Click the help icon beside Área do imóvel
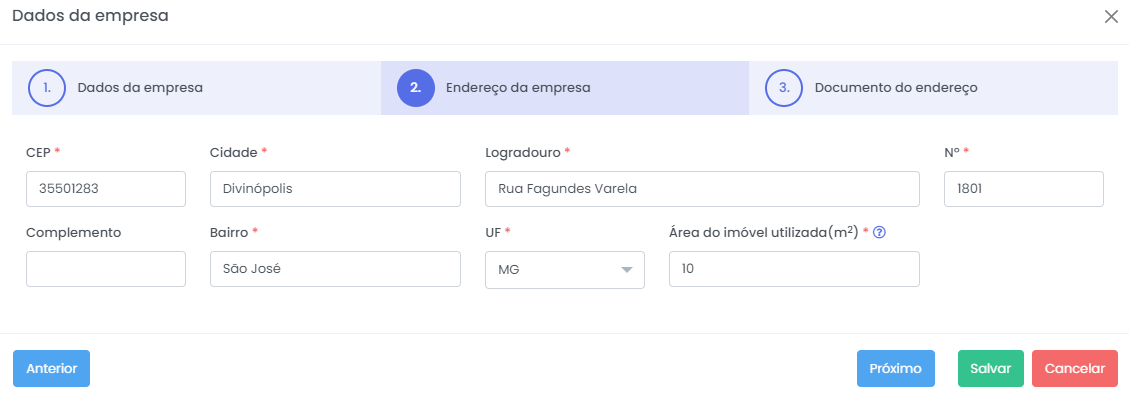This screenshot has width=1129, height=397. click(x=878, y=233)
